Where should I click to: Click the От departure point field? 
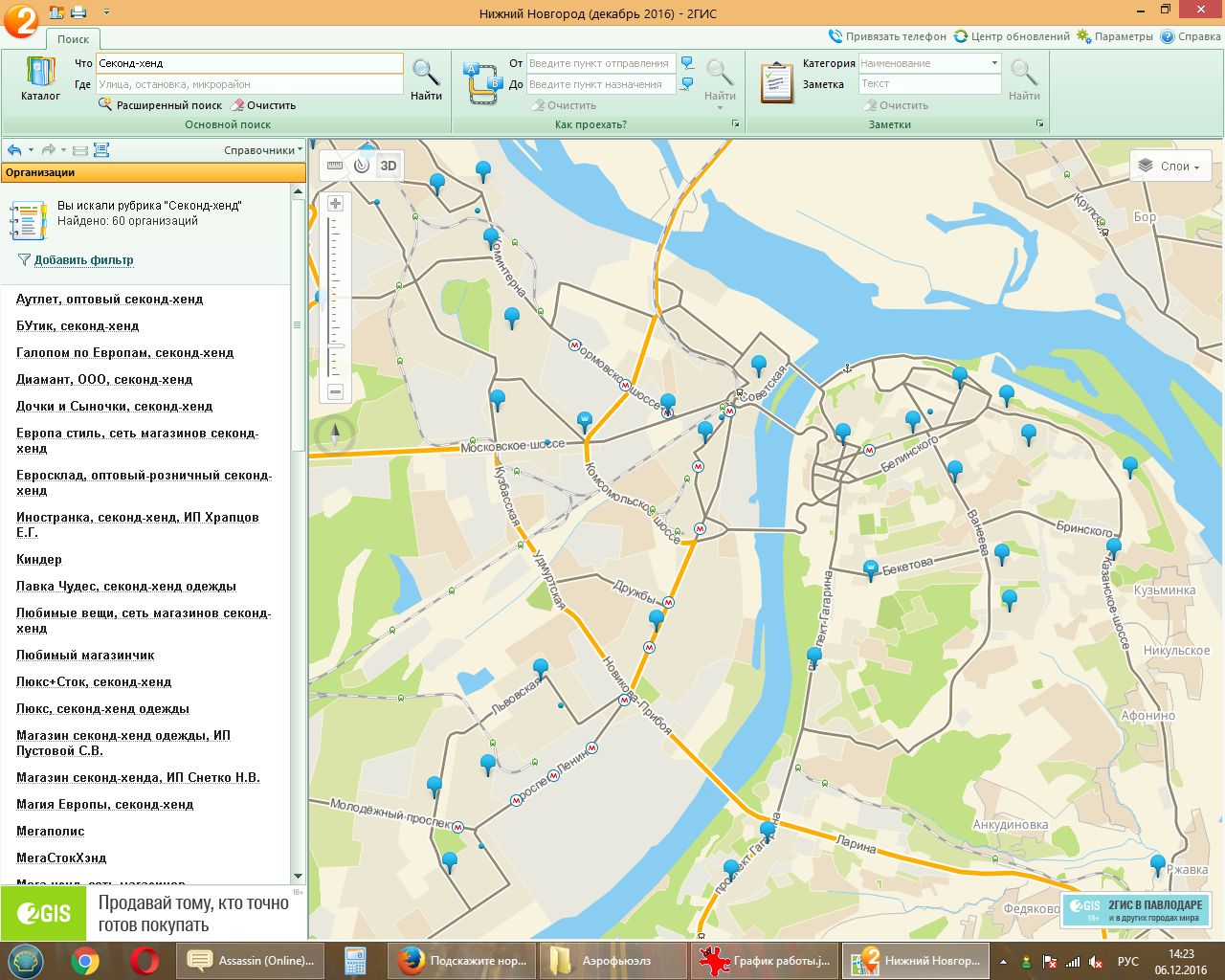(x=601, y=63)
